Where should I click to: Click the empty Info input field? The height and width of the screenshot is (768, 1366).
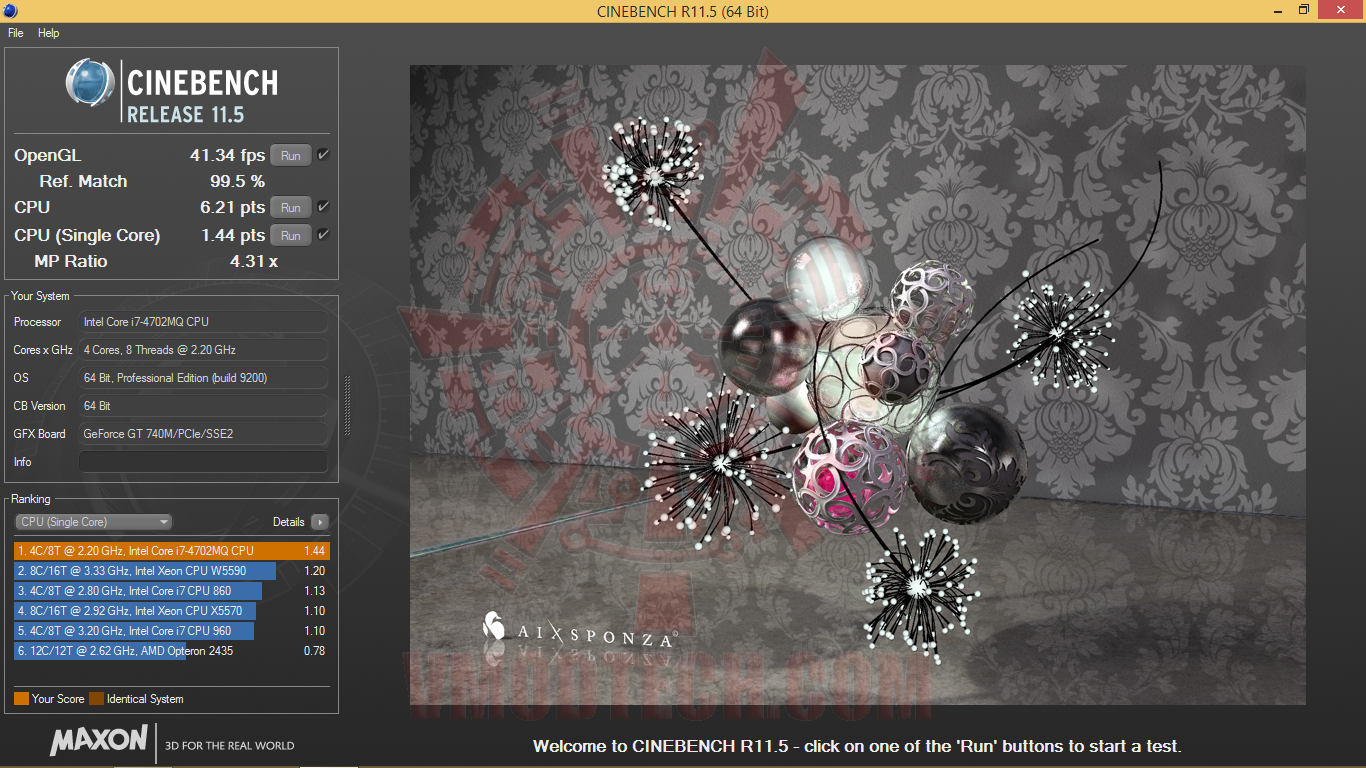203,462
